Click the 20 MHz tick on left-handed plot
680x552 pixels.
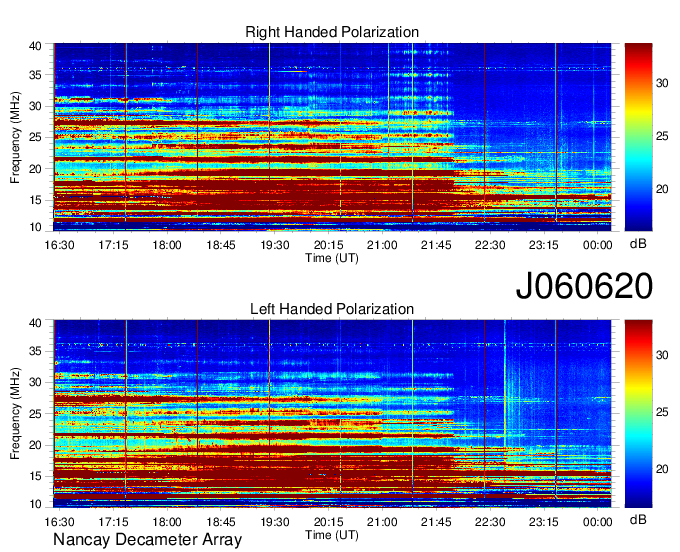click(x=35, y=445)
